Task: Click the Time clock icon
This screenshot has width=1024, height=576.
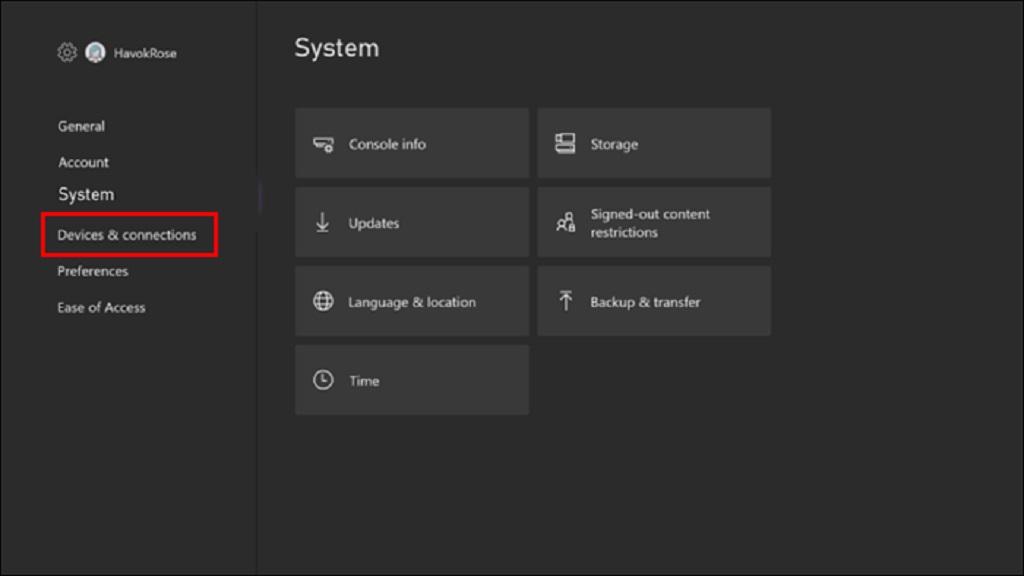Action: 323,380
